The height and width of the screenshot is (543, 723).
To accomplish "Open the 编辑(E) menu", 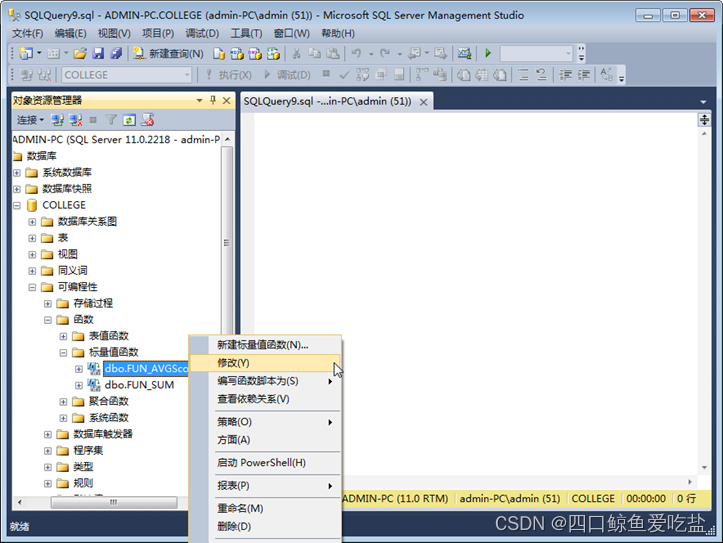I will pos(70,34).
